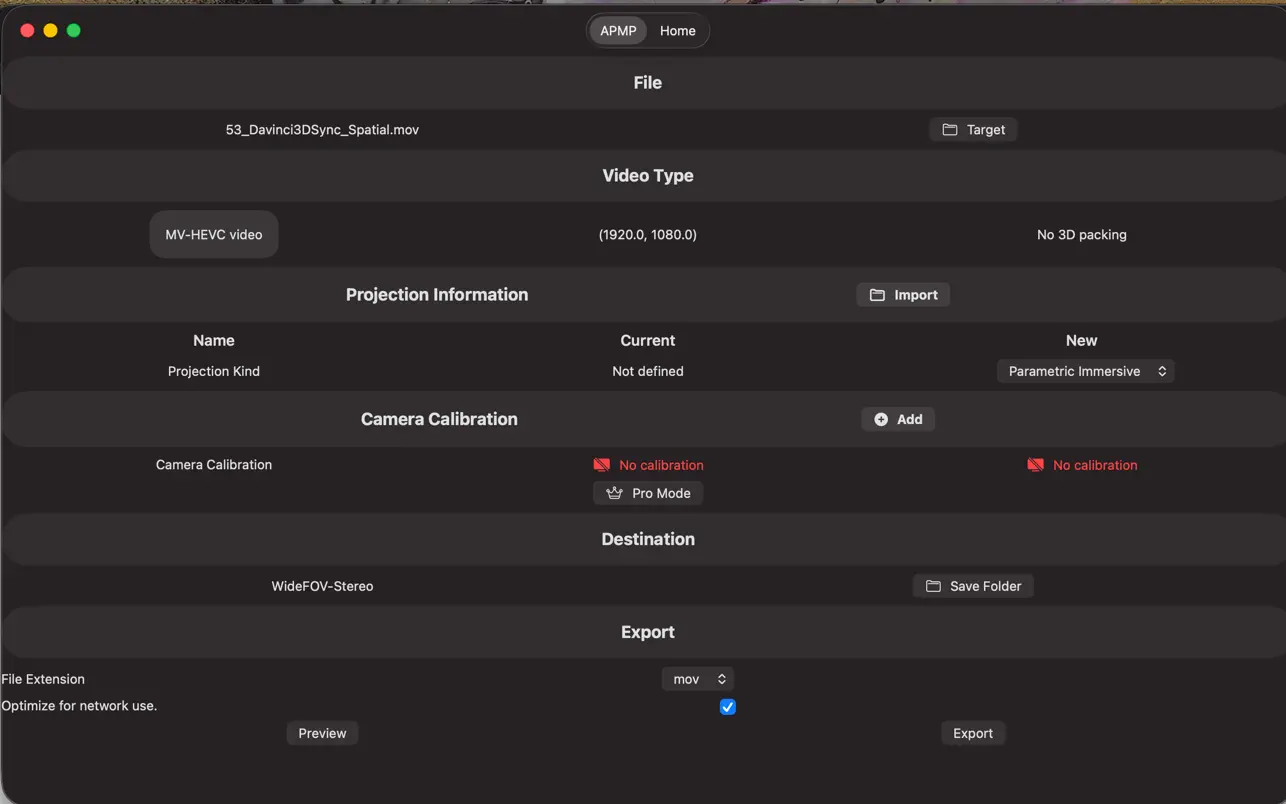The width and height of the screenshot is (1286, 804).
Task: Click the MV-HEVC video badge
Action: coord(213,233)
